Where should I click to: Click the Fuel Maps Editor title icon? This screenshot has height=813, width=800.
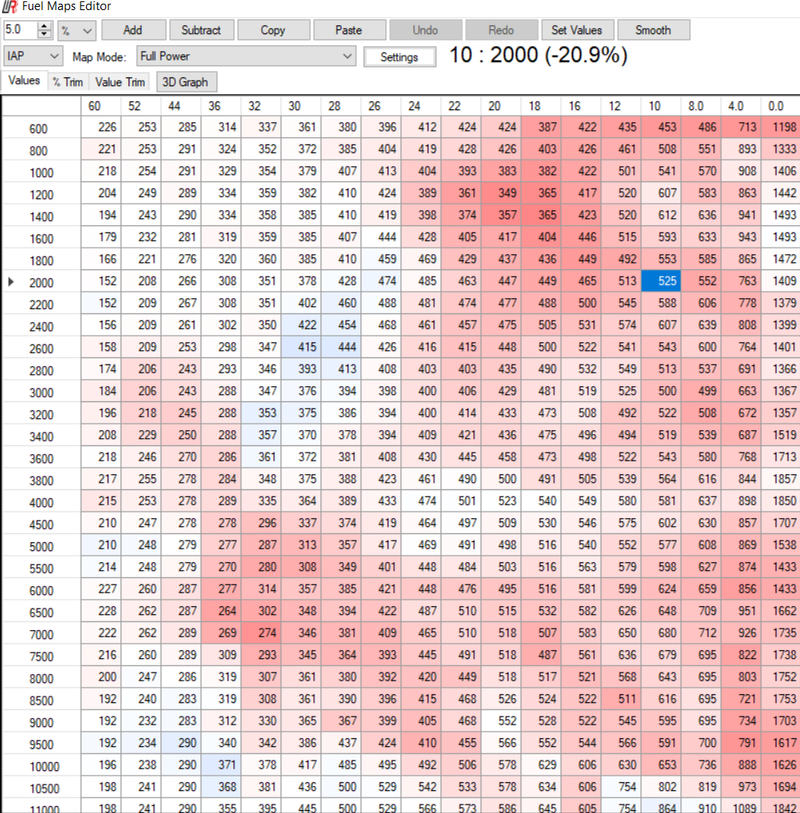tap(9, 7)
